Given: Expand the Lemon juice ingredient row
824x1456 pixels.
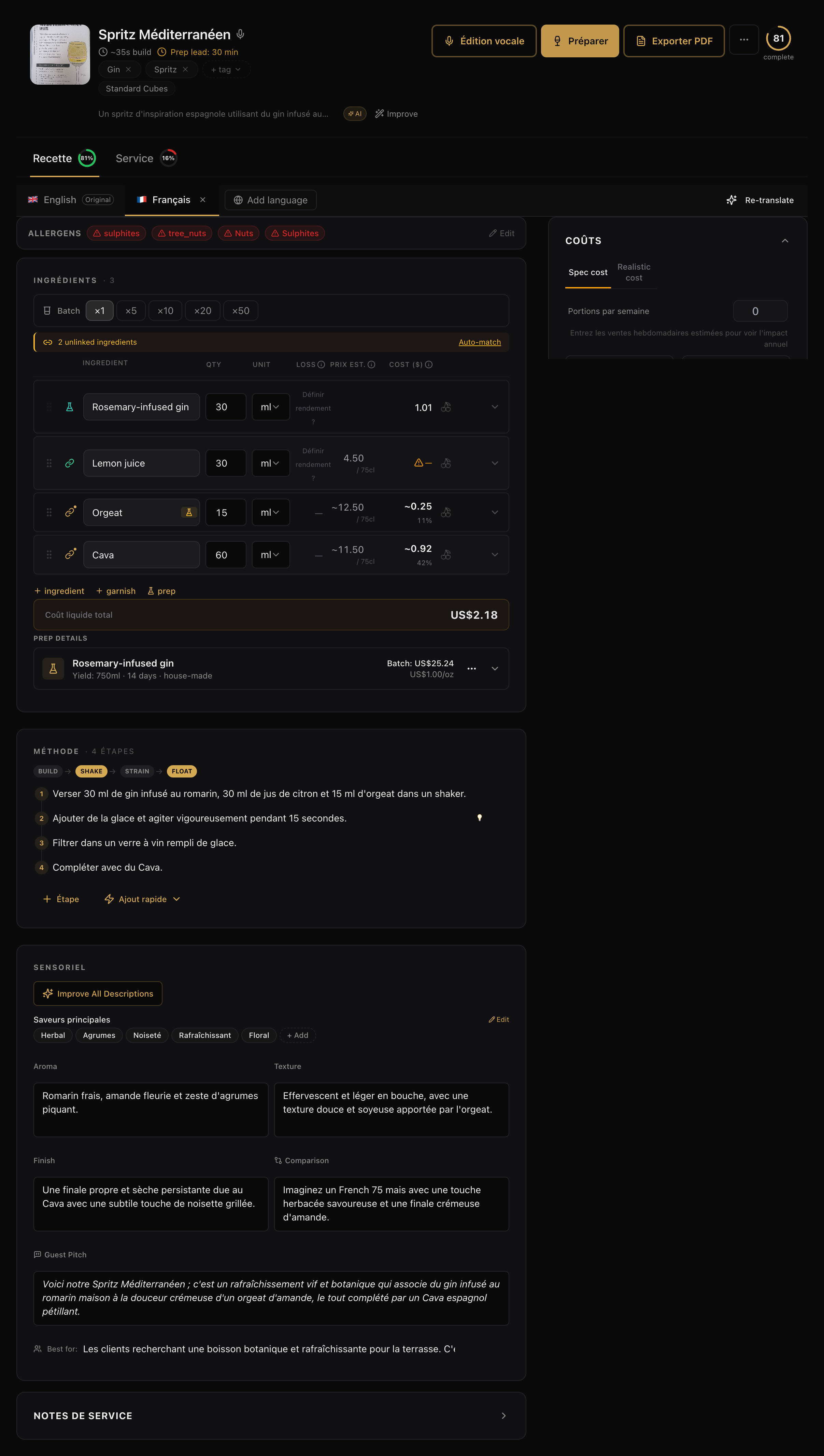Looking at the screenshot, I should (495, 463).
